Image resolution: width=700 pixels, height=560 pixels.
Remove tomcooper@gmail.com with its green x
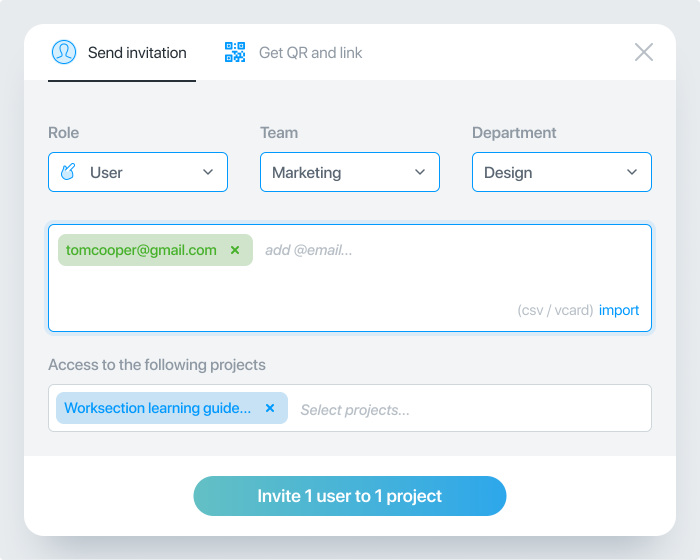tap(235, 250)
